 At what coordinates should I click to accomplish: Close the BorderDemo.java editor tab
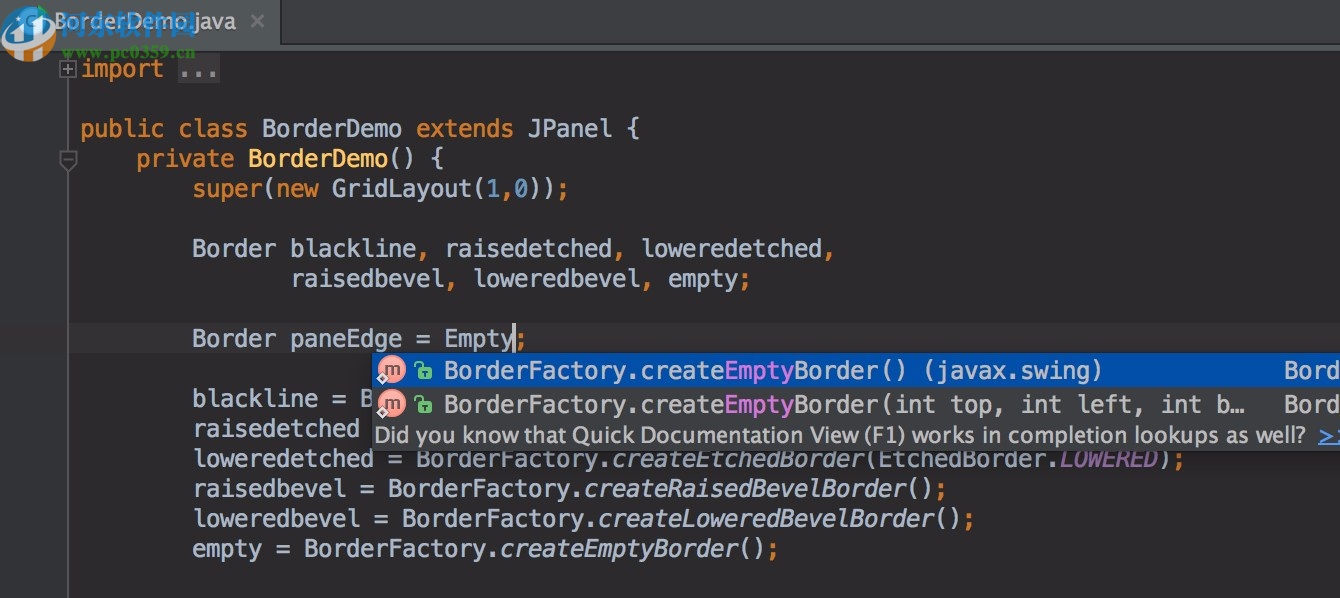click(x=257, y=20)
